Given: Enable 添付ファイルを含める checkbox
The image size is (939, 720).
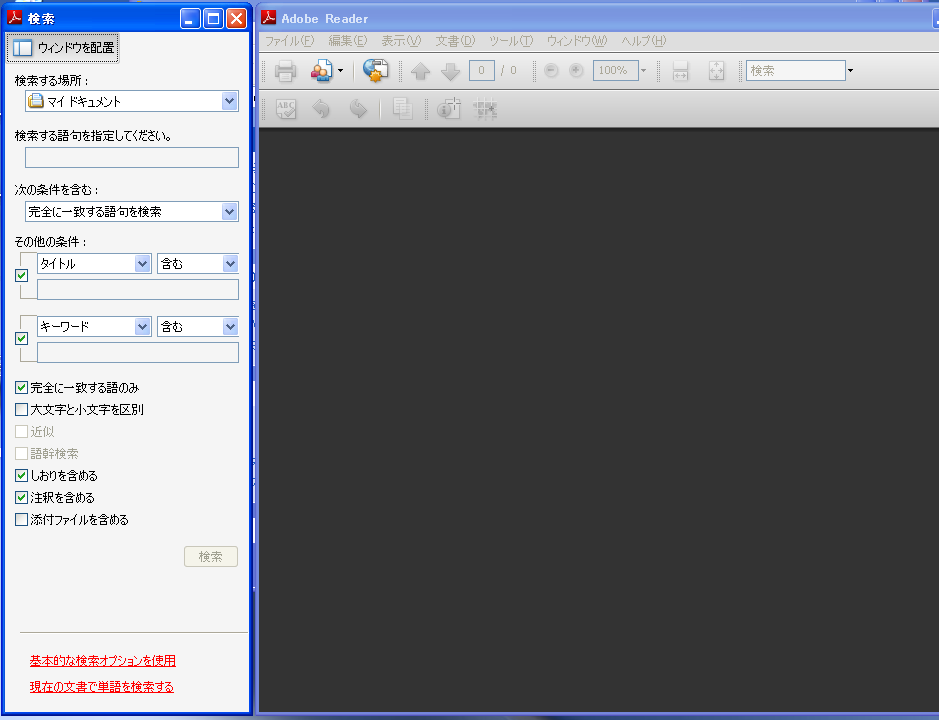Looking at the screenshot, I should pos(22,519).
